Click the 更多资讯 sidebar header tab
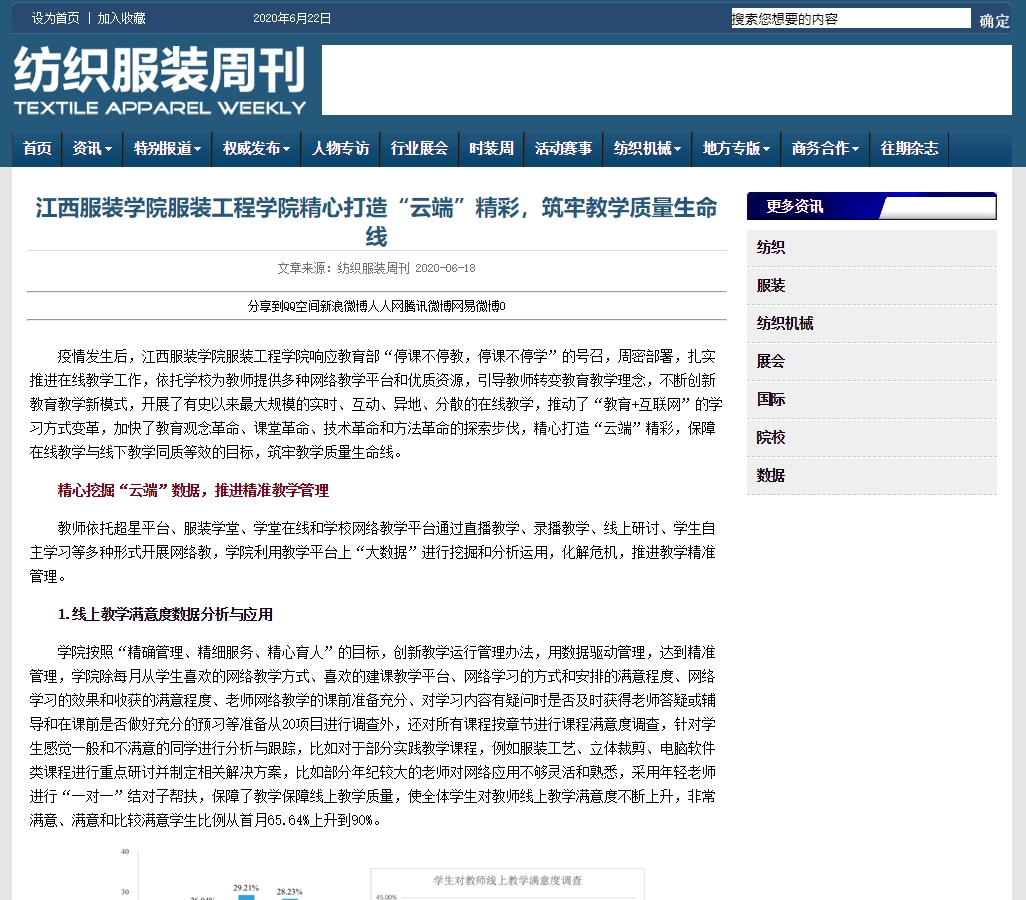1026x900 pixels. click(x=795, y=207)
